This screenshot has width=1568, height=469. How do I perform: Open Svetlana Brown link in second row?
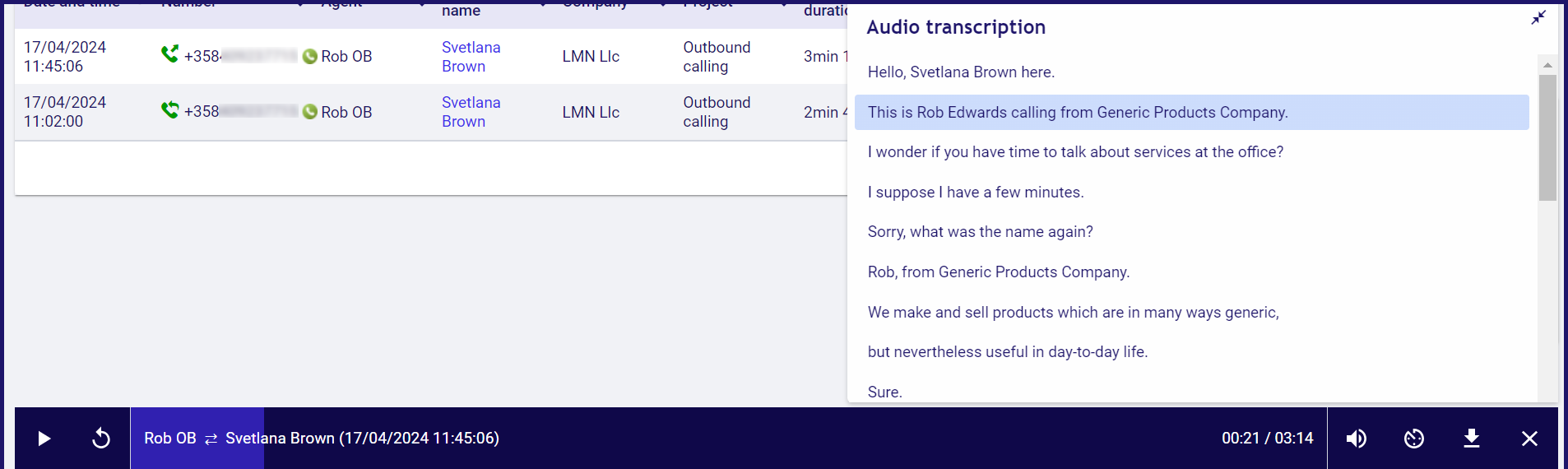[471, 112]
